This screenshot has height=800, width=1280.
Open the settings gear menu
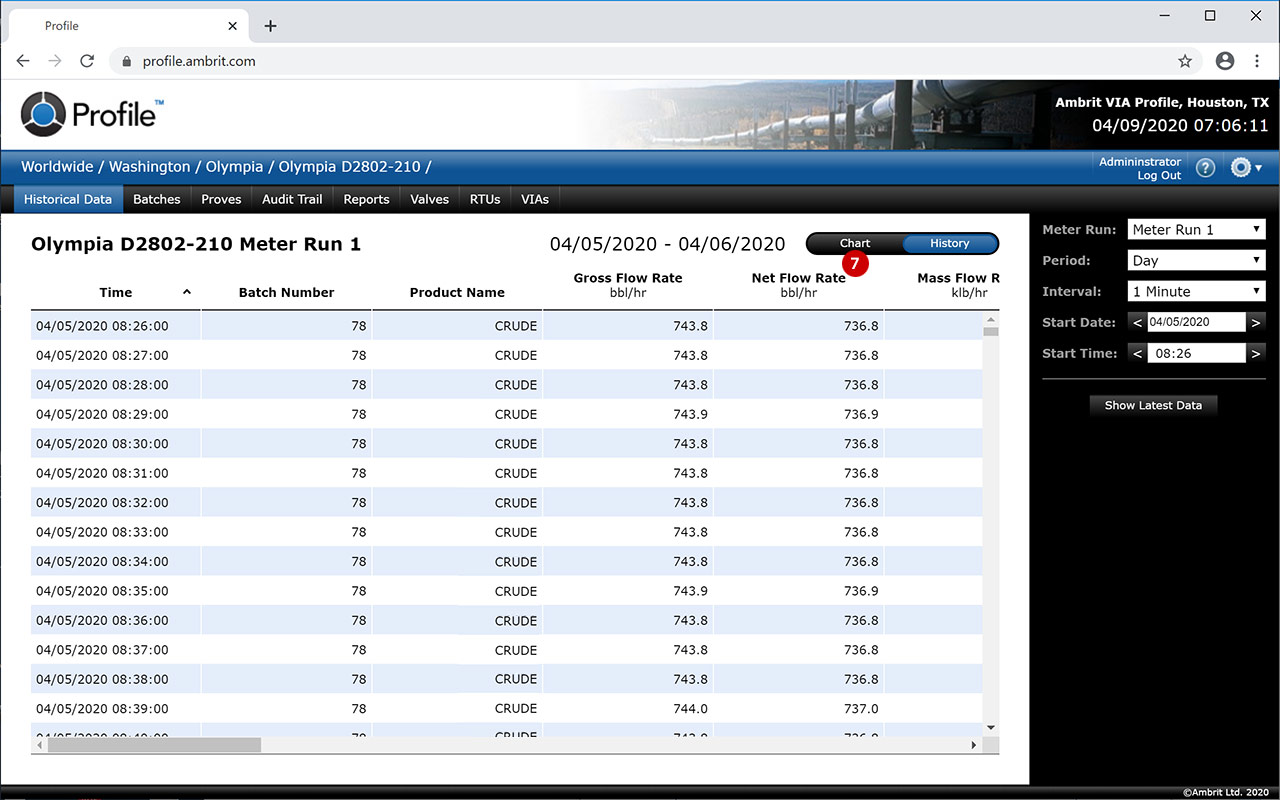(x=1244, y=168)
